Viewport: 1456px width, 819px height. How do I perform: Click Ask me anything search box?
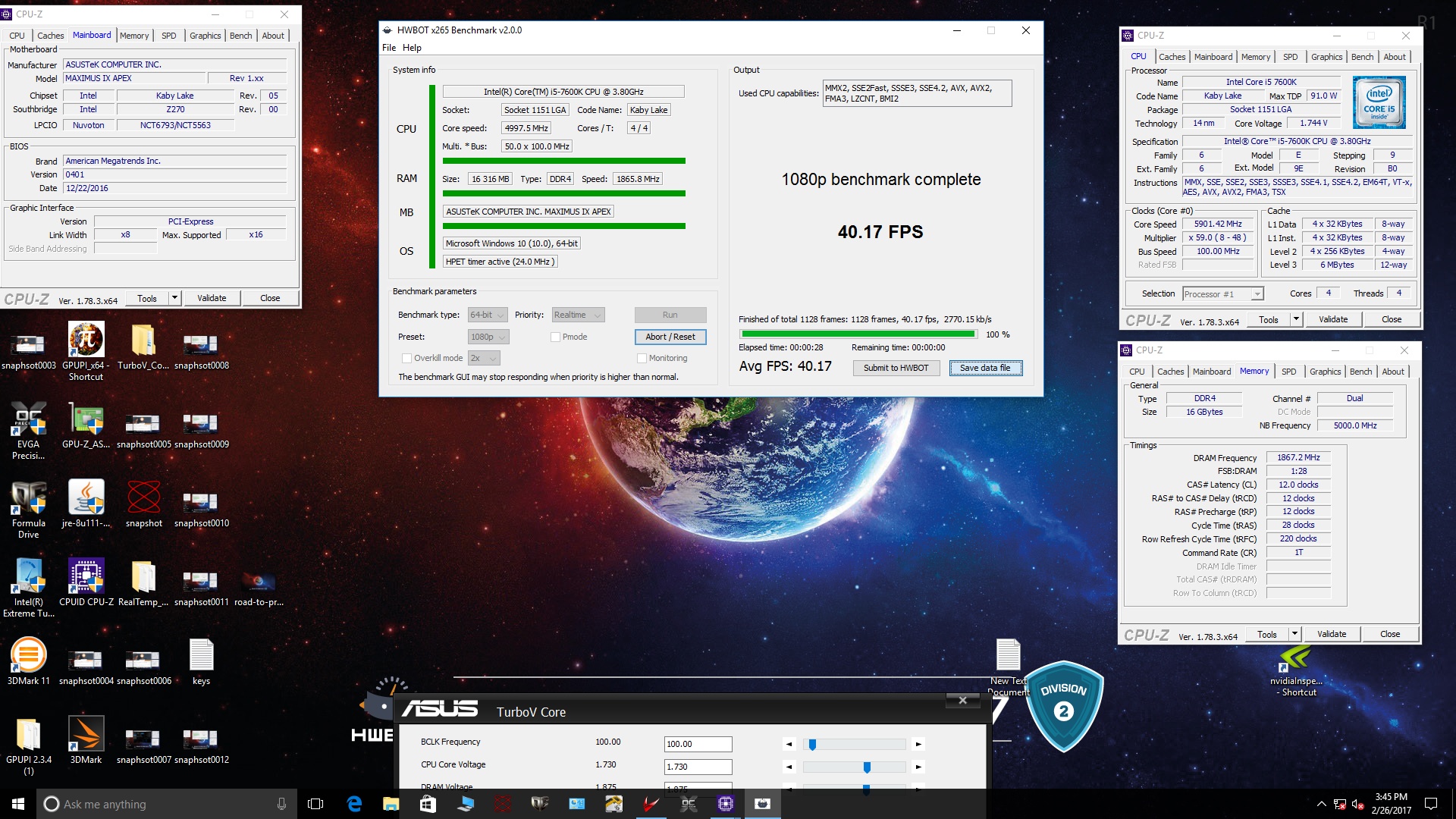[165, 804]
